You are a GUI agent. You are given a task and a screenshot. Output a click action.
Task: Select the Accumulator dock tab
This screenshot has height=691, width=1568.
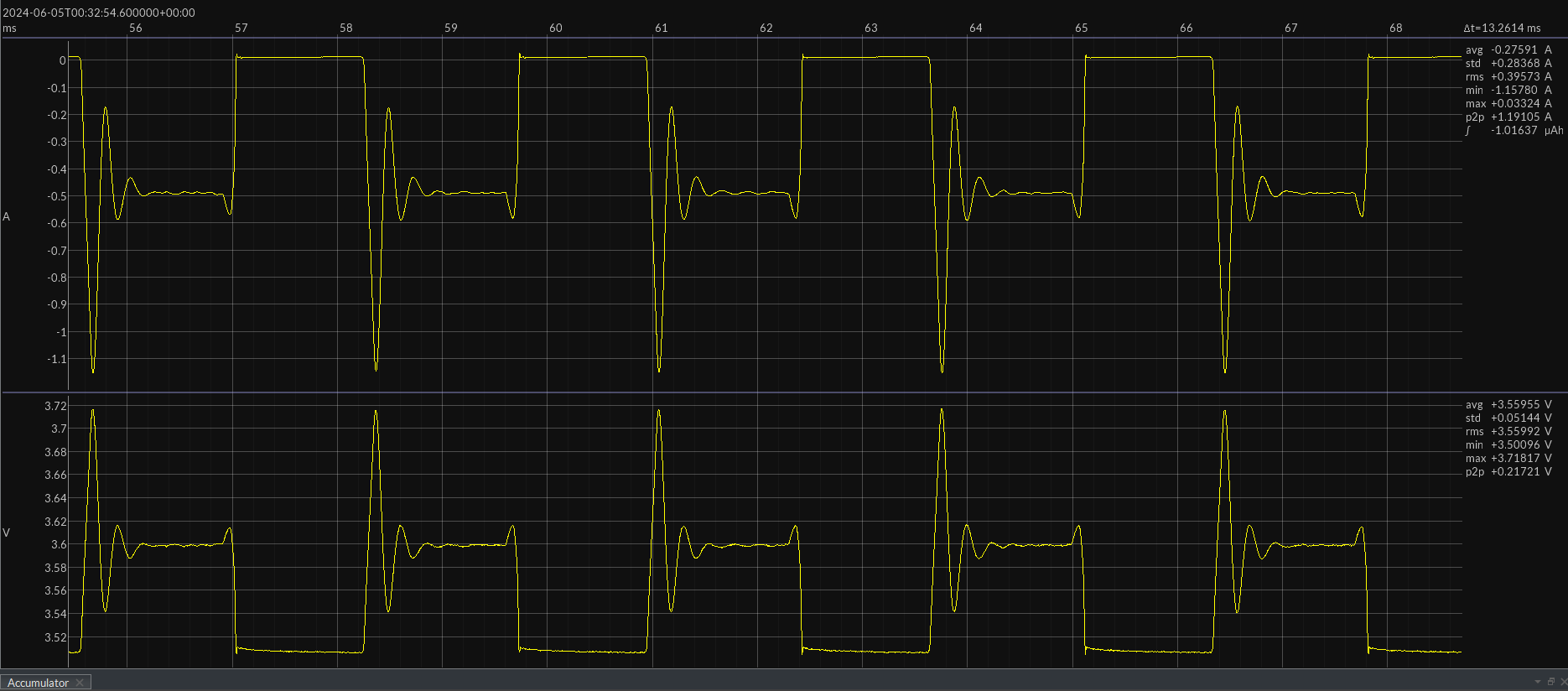click(x=45, y=683)
